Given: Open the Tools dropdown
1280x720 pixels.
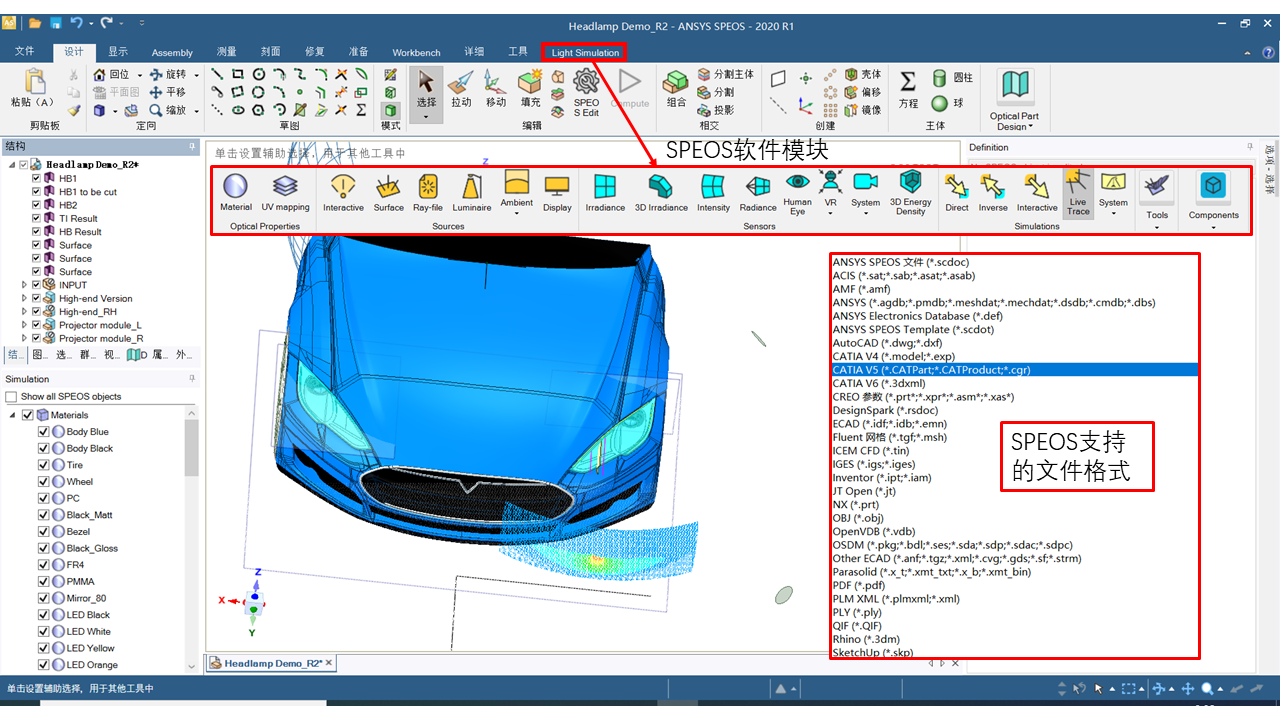Looking at the screenshot, I should tap(1157, 226).
